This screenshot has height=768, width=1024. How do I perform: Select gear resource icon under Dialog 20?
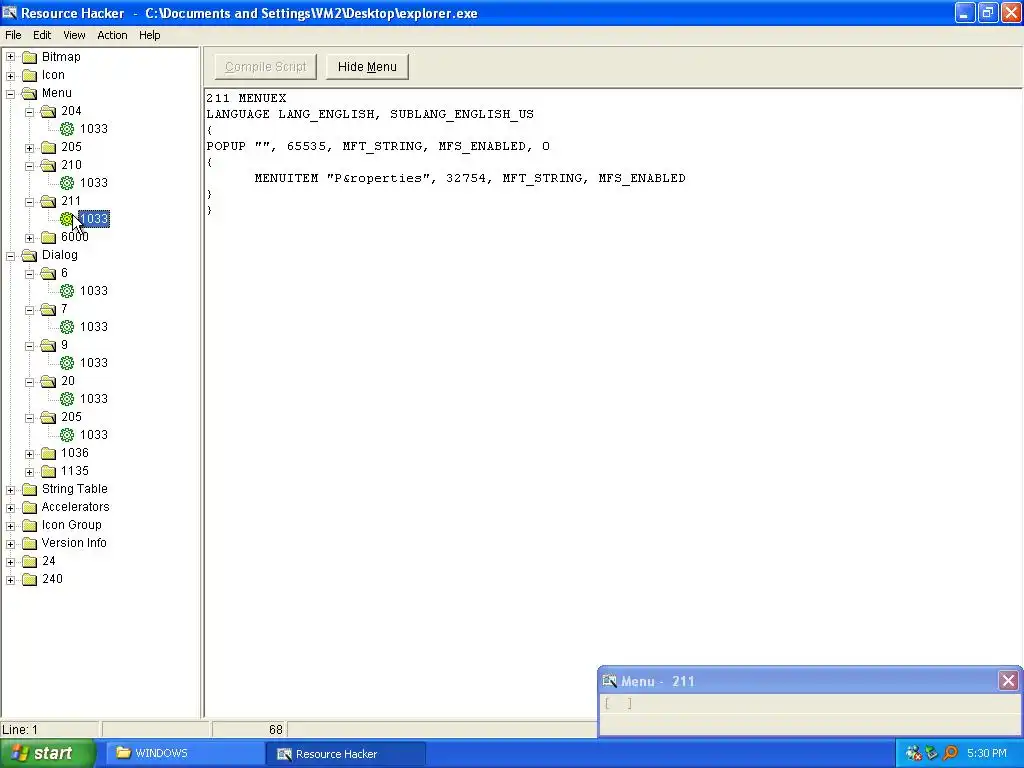coord(67,398)
